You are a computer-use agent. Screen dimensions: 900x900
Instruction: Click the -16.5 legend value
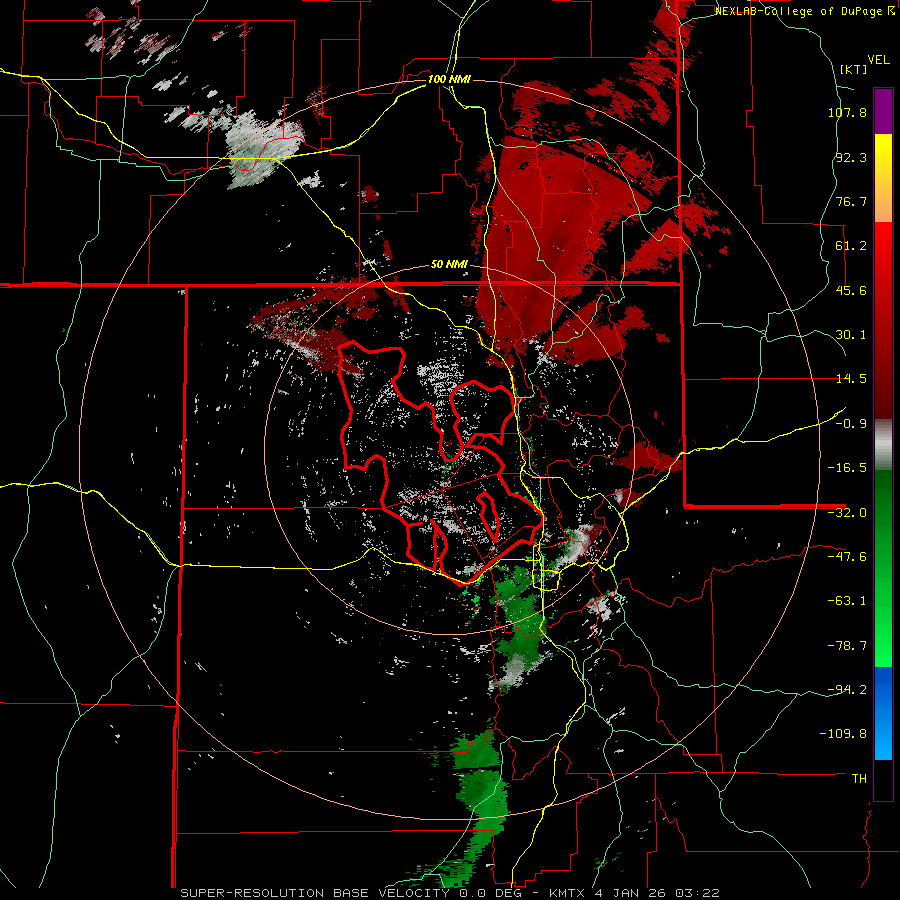coord(847,468)
